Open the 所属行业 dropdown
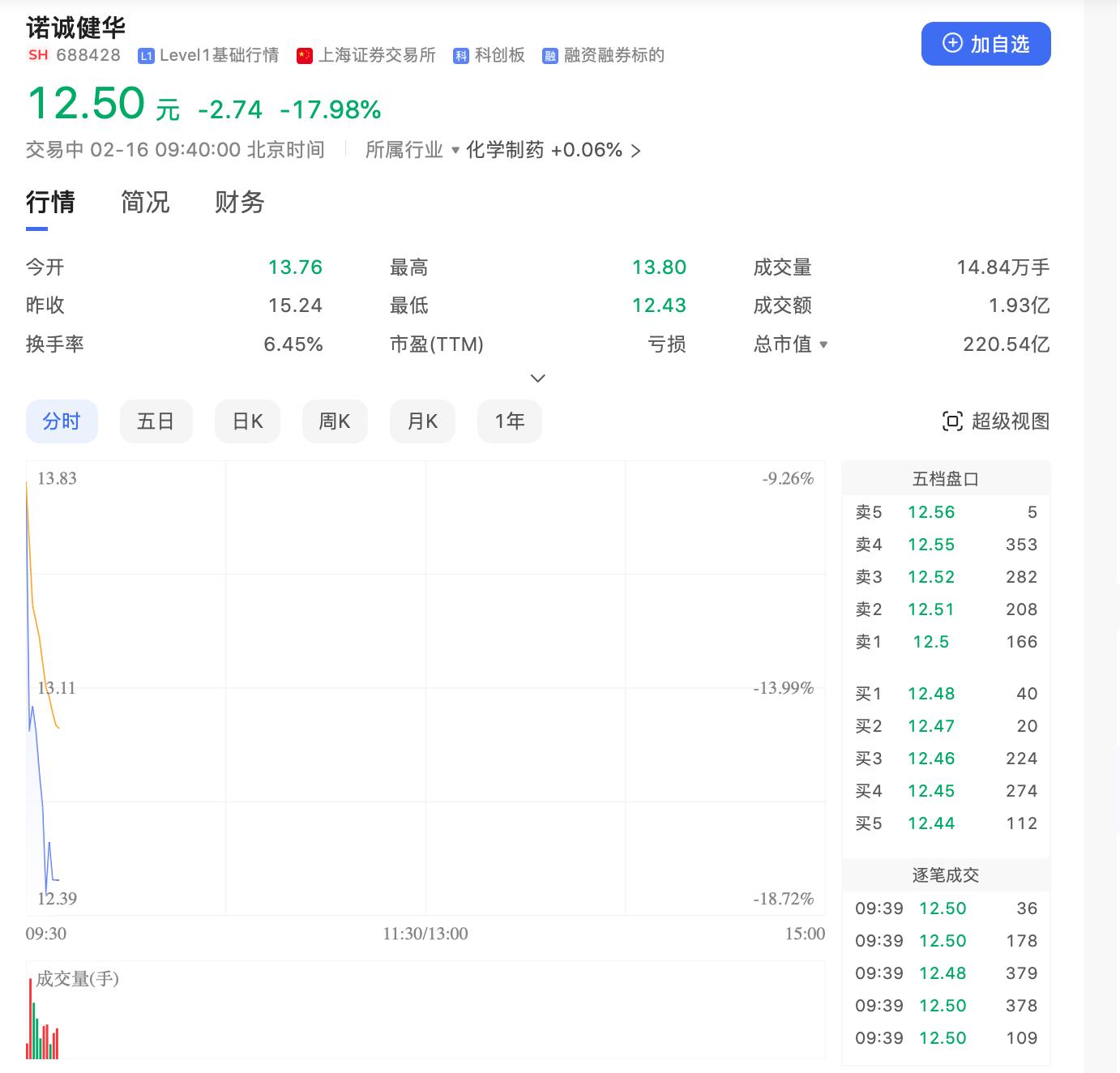Viewport: 1120px width, 1073px height. (413, 150)
